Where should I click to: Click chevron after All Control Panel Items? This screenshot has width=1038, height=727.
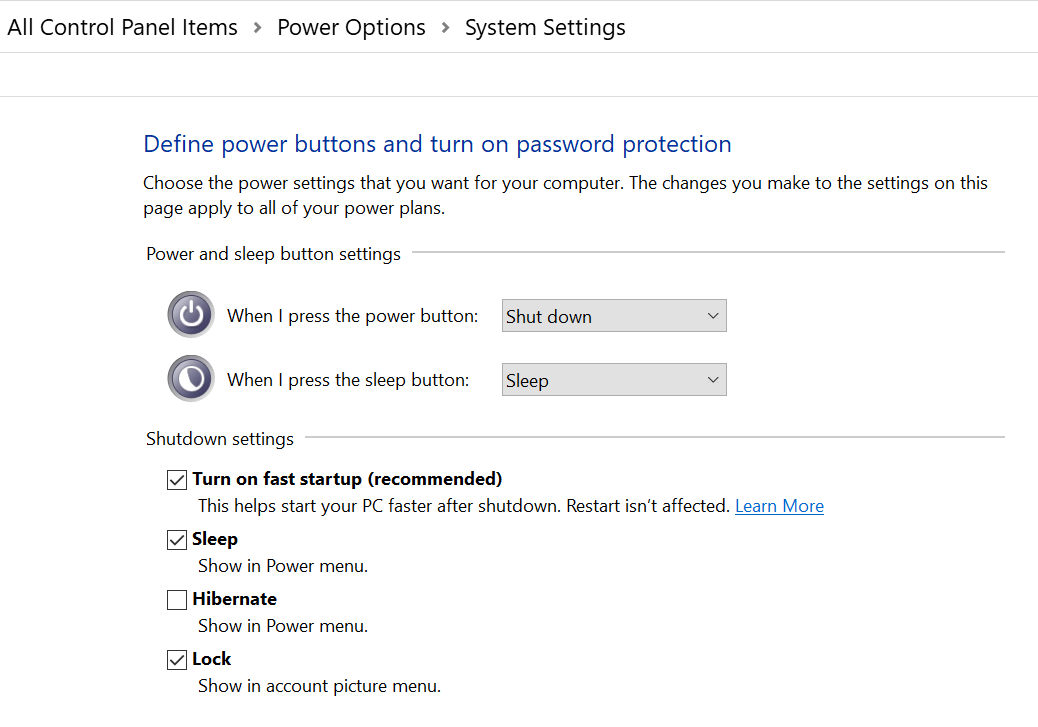click(257, 28)
